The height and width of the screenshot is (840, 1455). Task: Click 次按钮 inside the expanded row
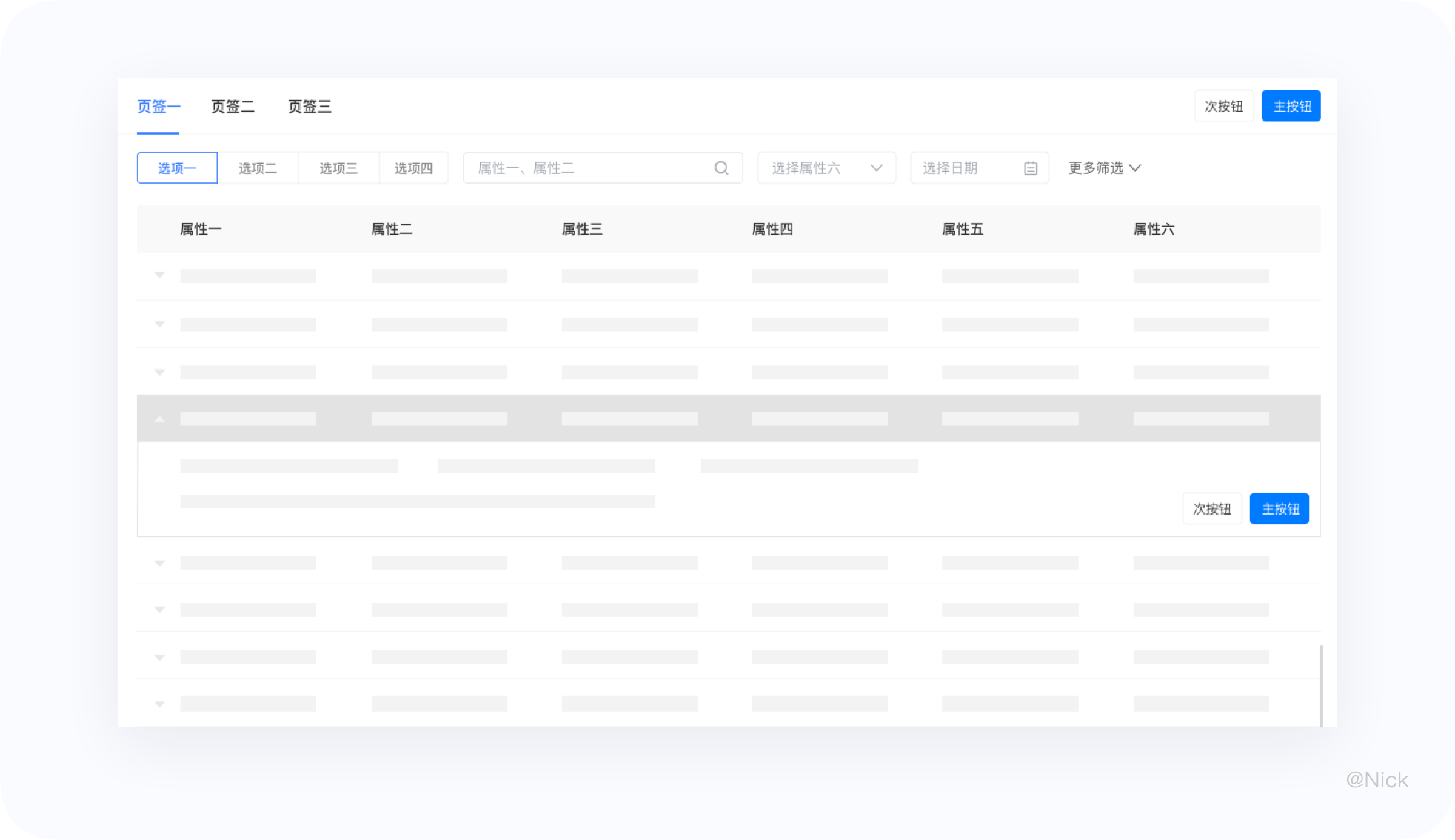(1212, 508)
